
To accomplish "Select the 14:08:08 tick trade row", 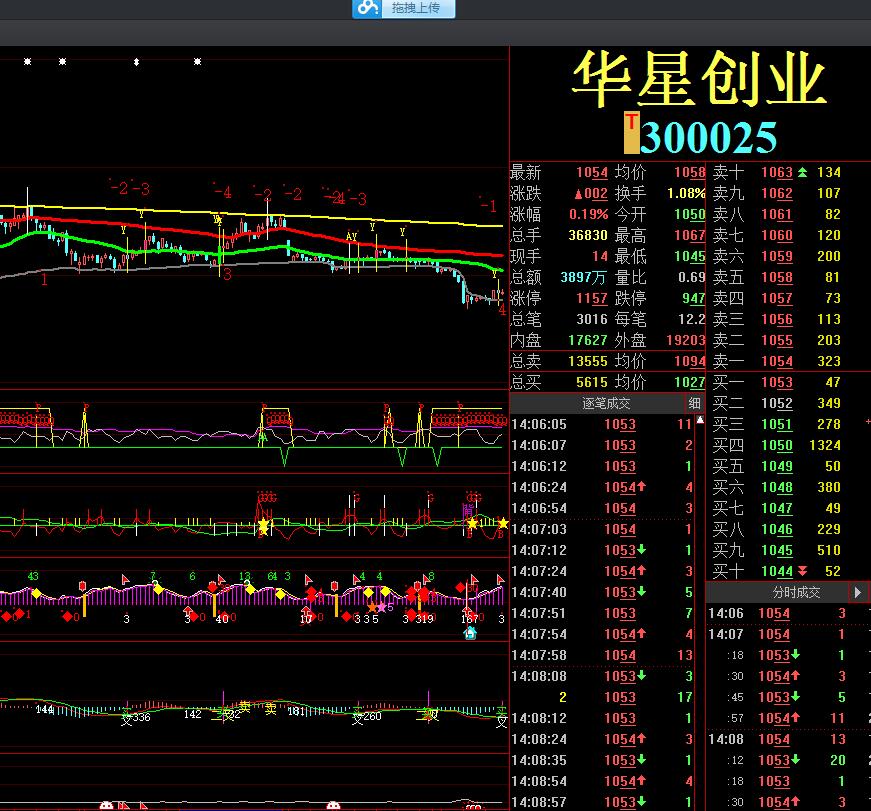I will (x=602, y=676).
